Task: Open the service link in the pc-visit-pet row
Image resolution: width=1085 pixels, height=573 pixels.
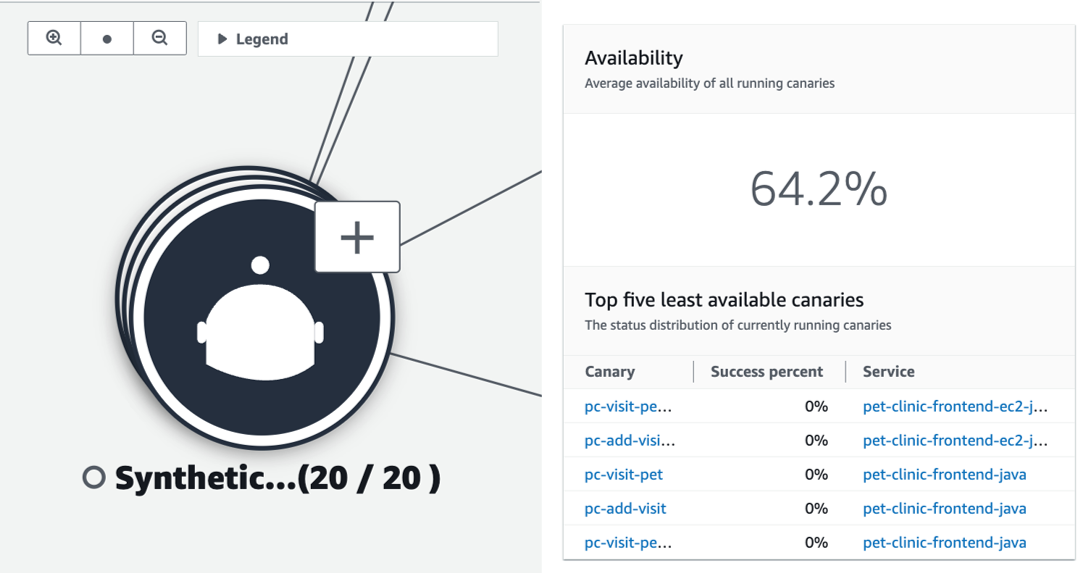Action: pos(944,474)
